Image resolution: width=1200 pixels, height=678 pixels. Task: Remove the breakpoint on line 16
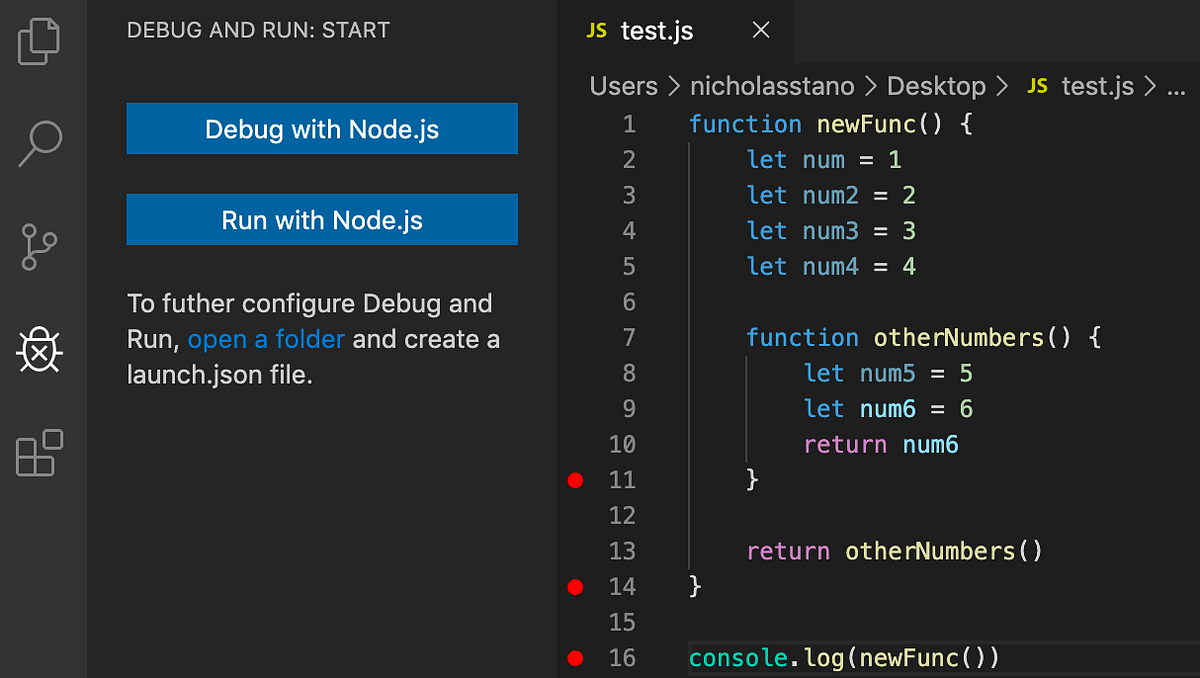click(575, 658)
